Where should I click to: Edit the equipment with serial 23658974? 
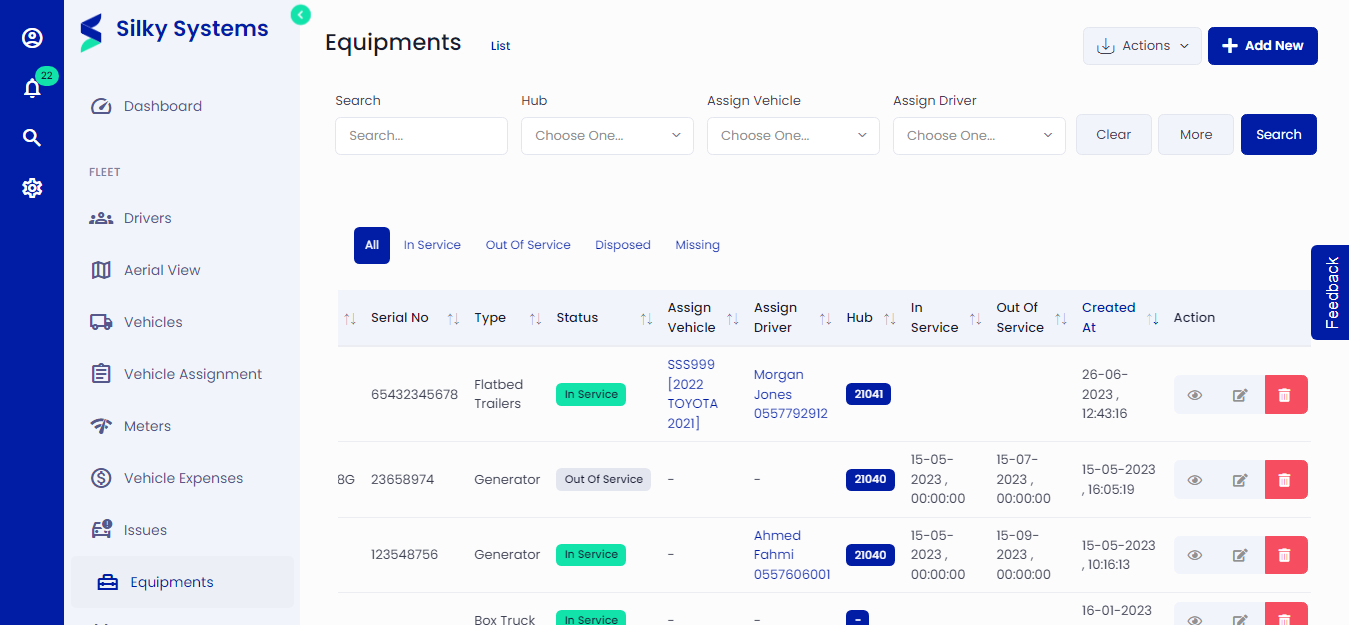1240,480
